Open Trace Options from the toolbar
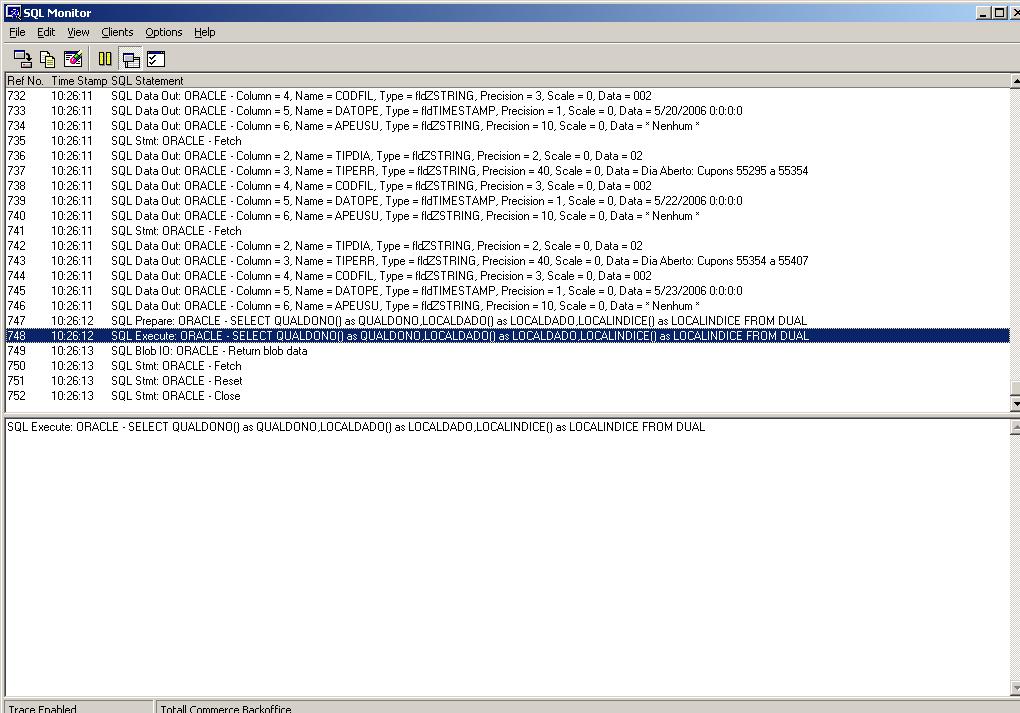 [156, 59]
